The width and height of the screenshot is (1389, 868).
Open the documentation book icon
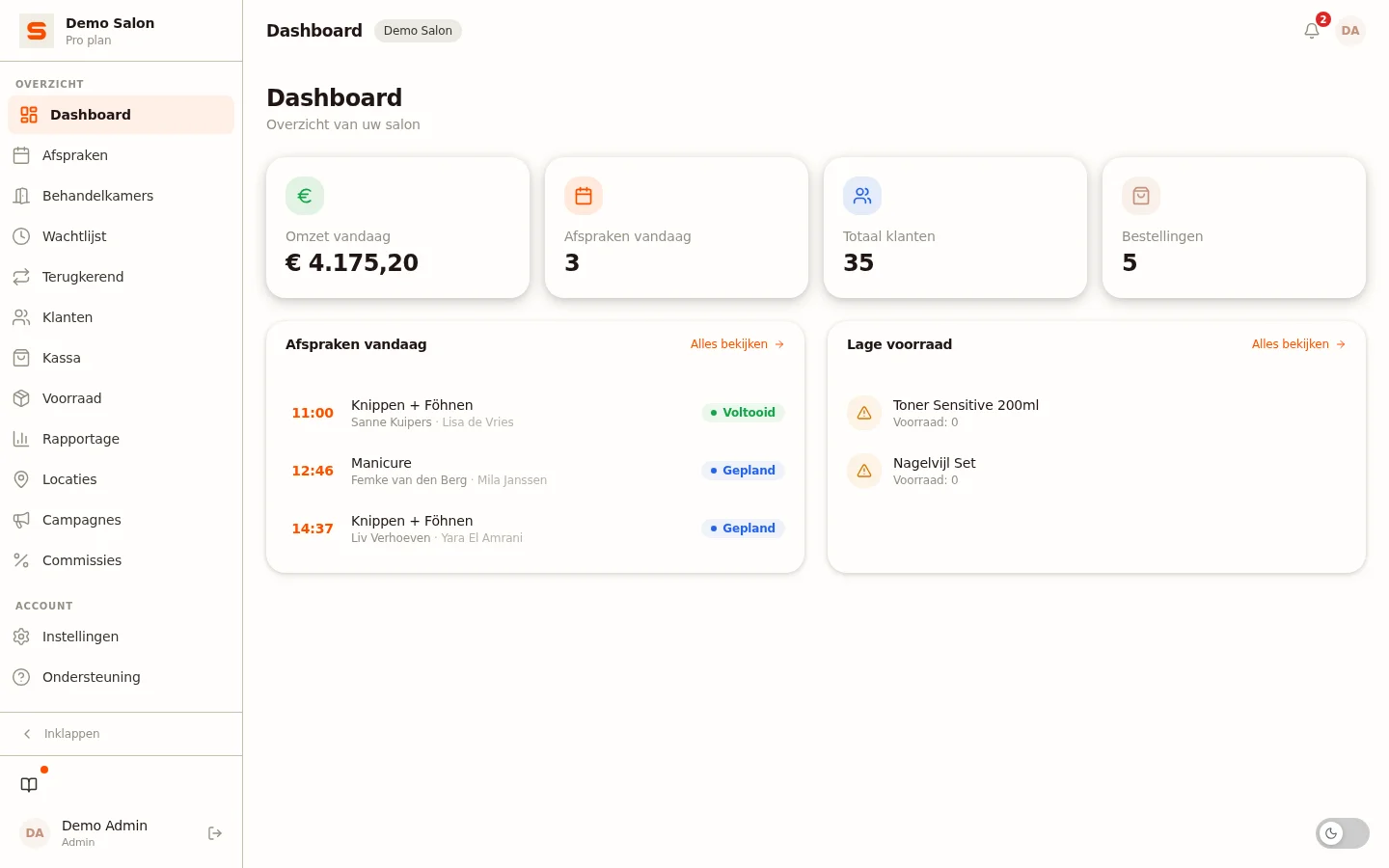pyautogui.click(x=29, y=785)
